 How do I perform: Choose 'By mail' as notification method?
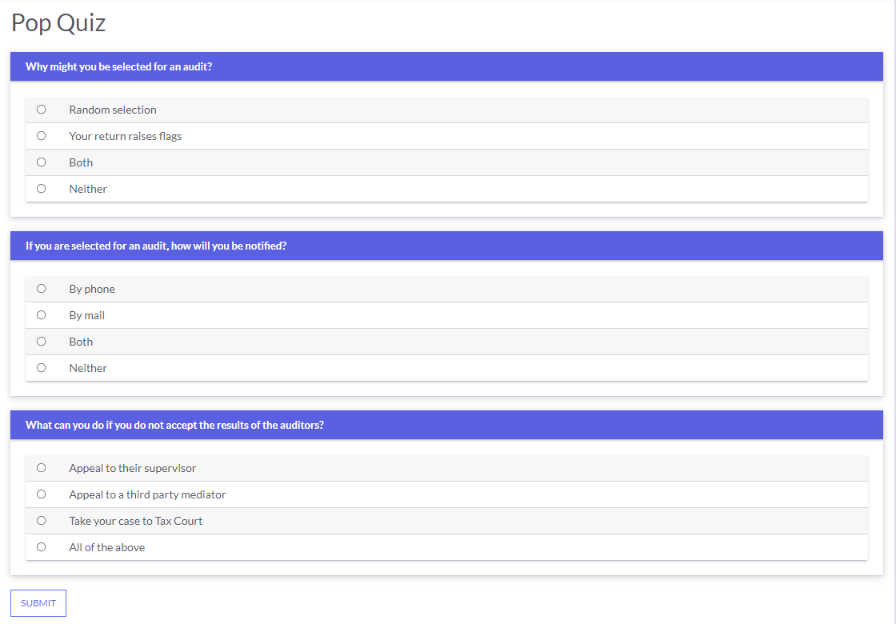point(41,315)
